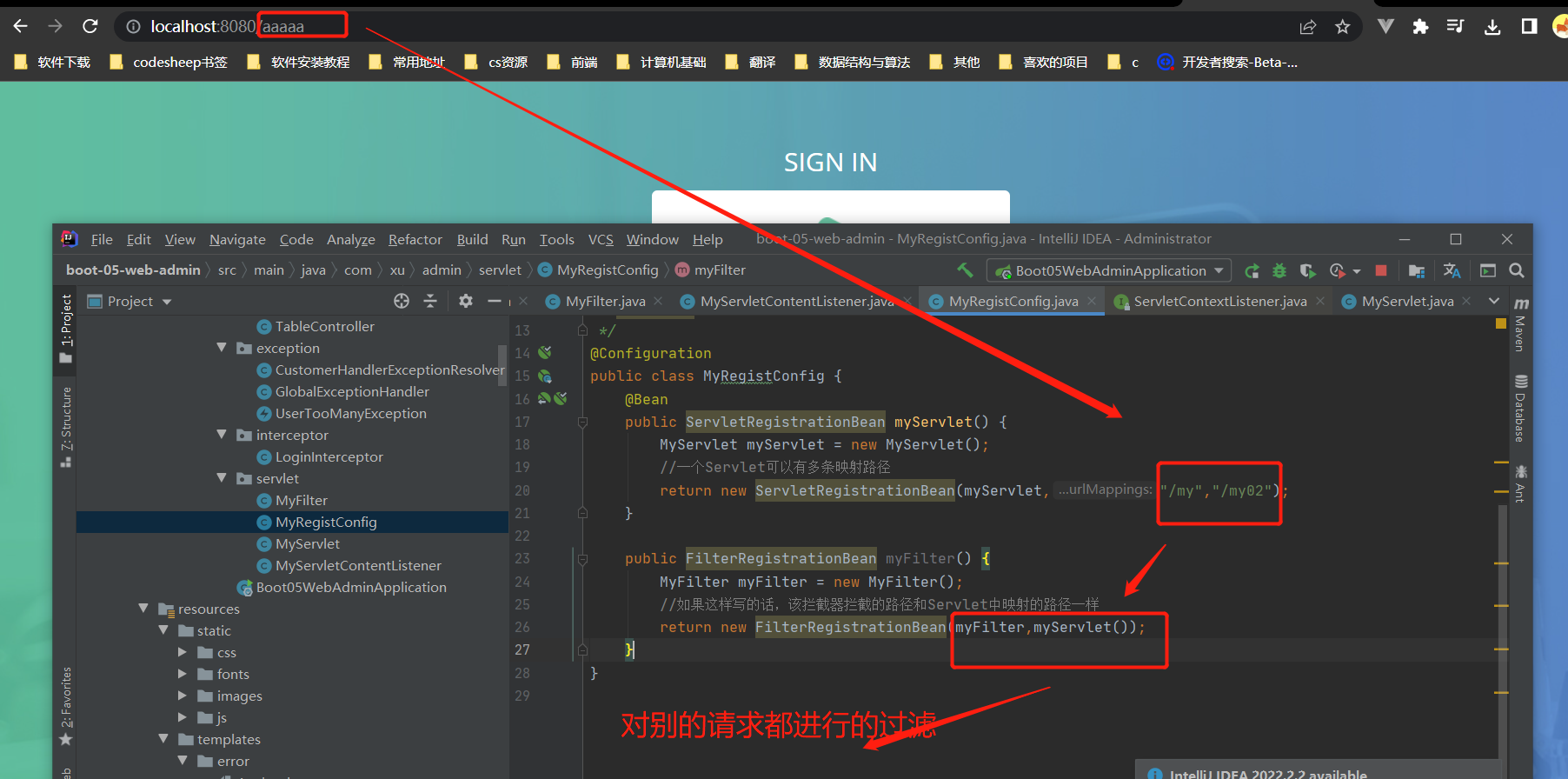Hide the Project tool window

click(x=494, y=301)
